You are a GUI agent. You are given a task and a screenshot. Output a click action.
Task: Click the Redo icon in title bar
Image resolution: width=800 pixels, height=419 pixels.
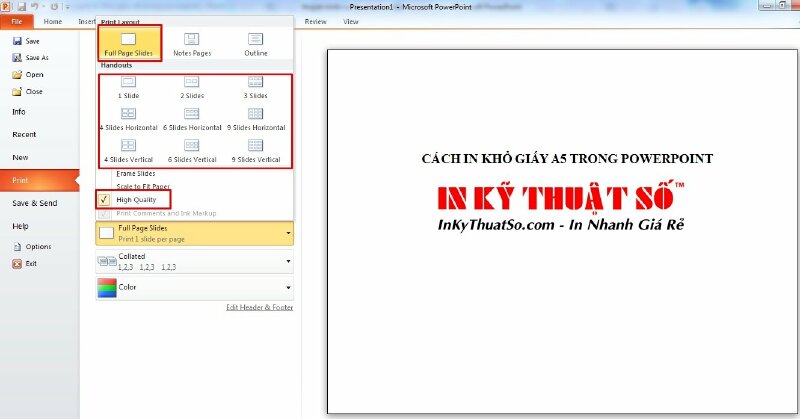[x=54, y=7]
